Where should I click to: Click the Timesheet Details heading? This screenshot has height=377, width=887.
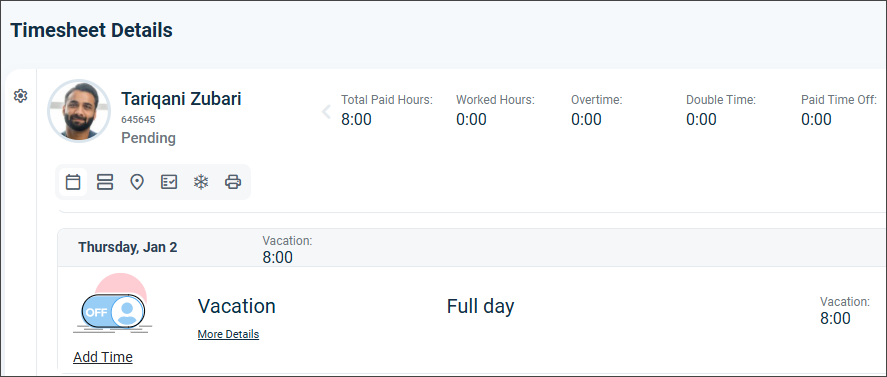click(91, 30)
